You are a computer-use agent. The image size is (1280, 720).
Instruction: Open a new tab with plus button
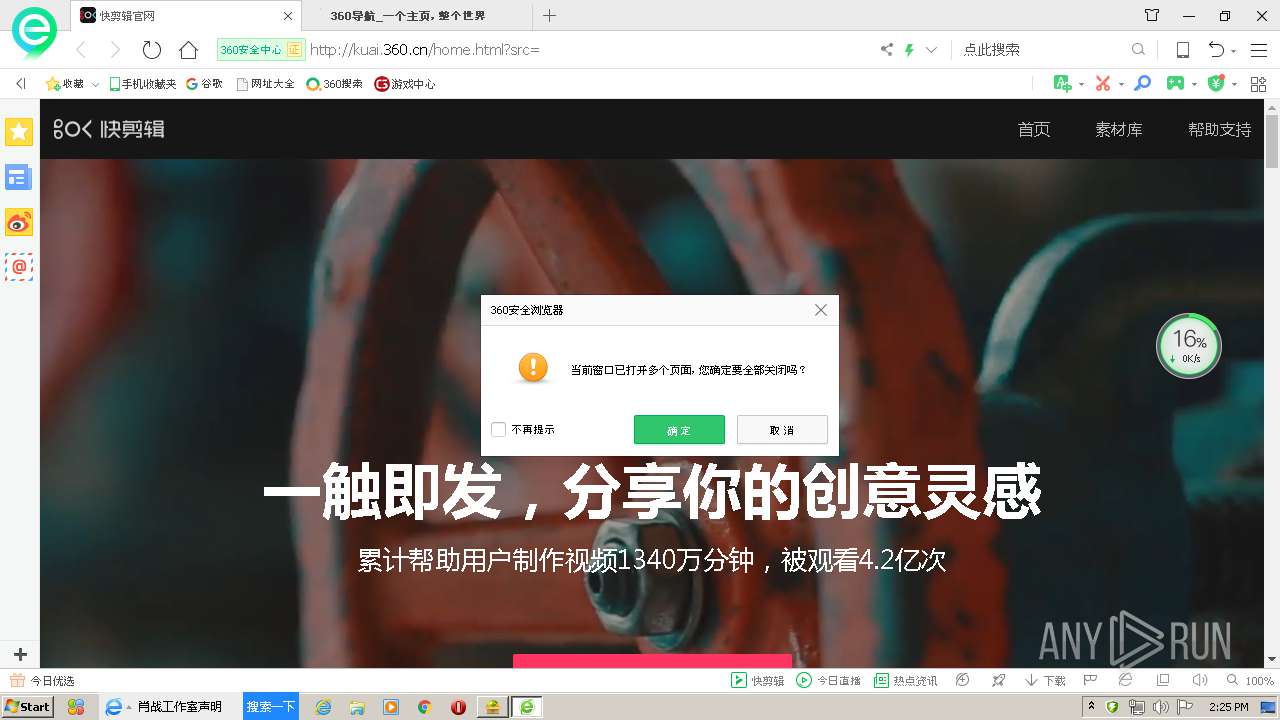click(x=549, y=16)
